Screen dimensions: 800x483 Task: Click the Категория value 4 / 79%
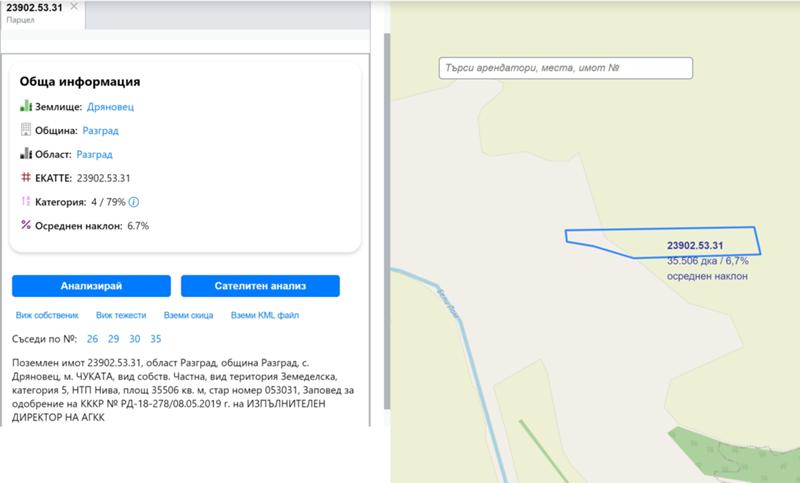pos(108,202)
